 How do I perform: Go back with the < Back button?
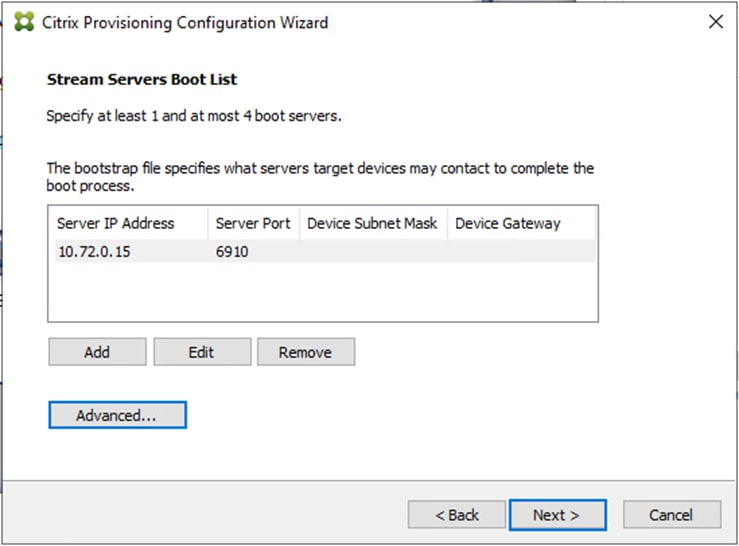[457, 515]
